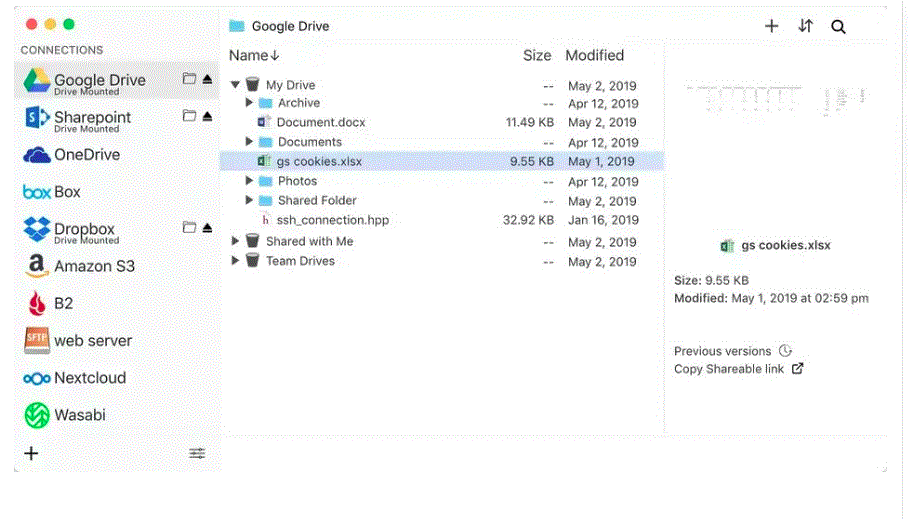Click the macOS green fullscreen button
This screenshot has height=519, width=908.
pos(69,24)
